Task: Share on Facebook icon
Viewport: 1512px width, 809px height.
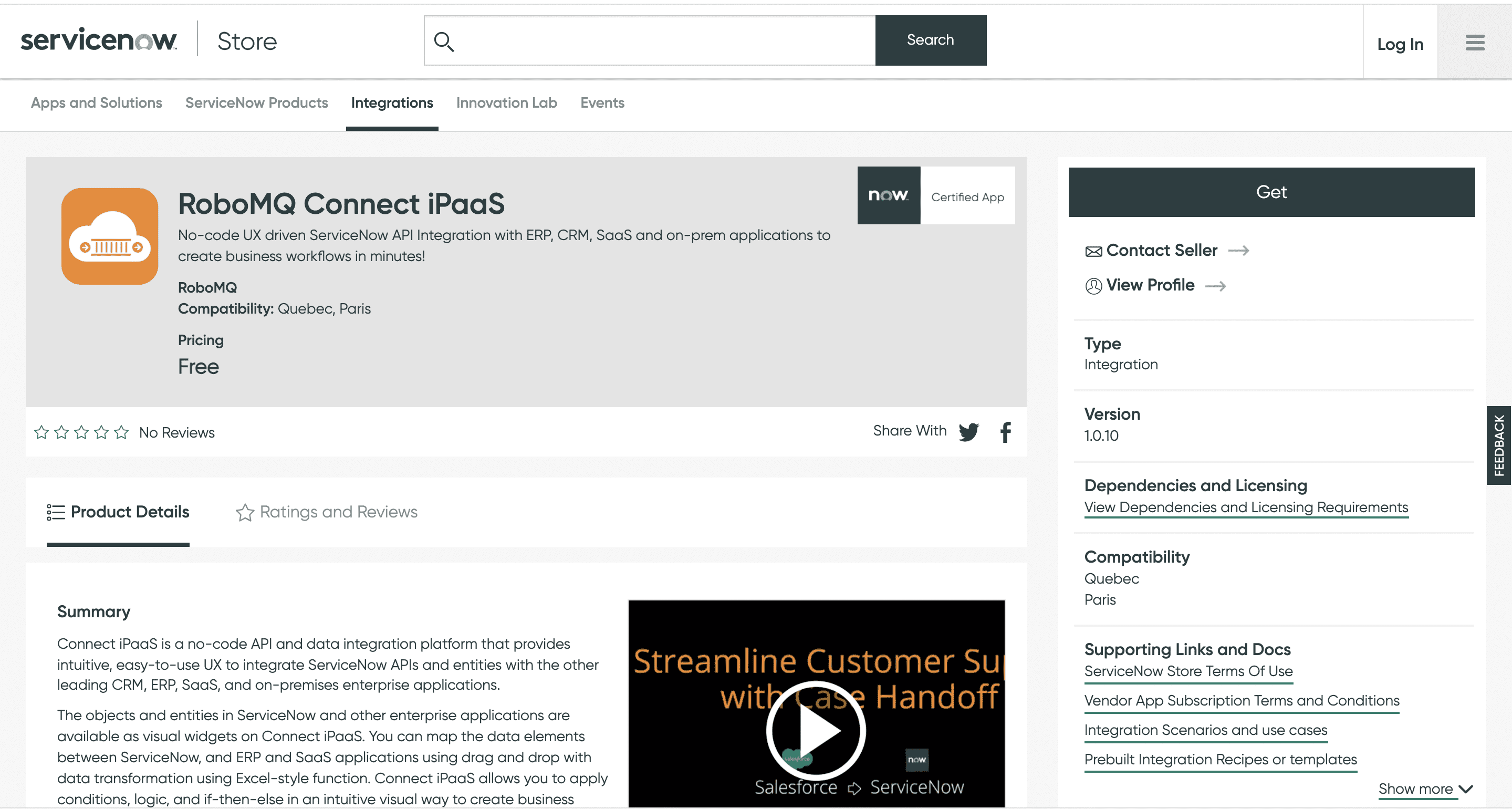Action: pyautogui.click(x=1005, y=431)
